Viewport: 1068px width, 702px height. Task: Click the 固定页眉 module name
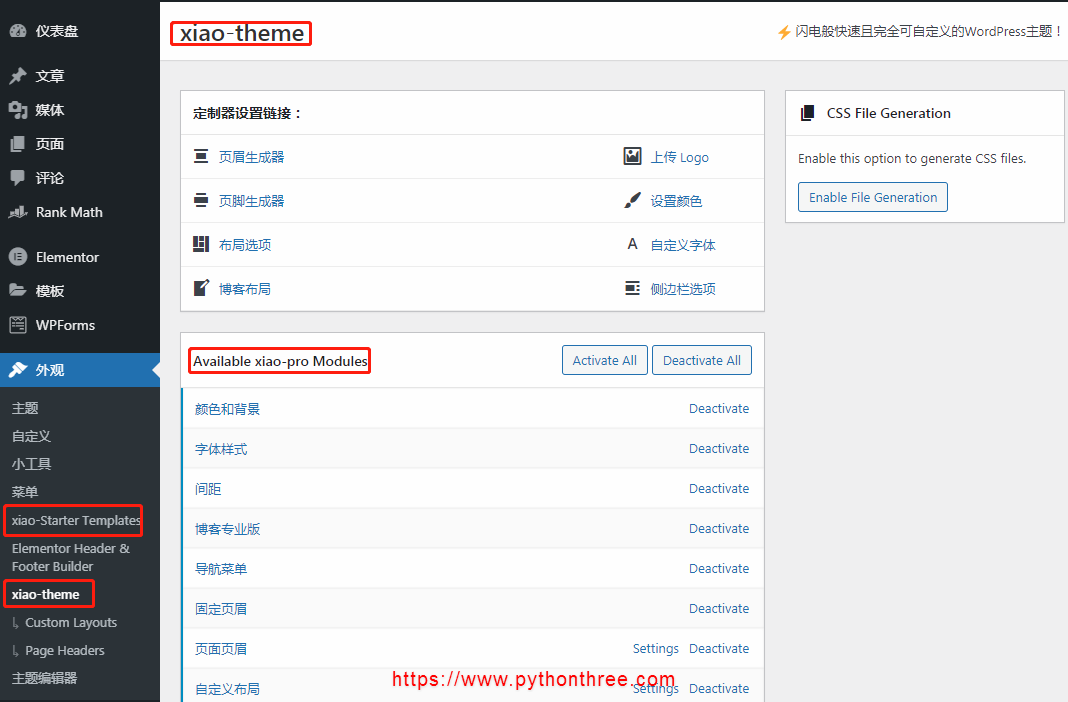coord(221,609)
